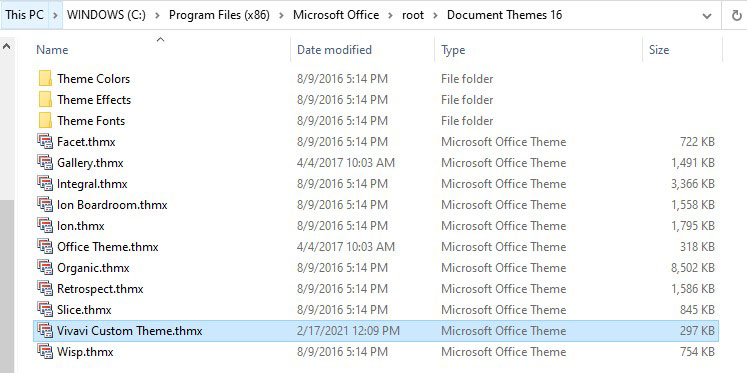Select the Gallery.thmx file name
This screenshot has width=747, height=373.
coord(90,162)
